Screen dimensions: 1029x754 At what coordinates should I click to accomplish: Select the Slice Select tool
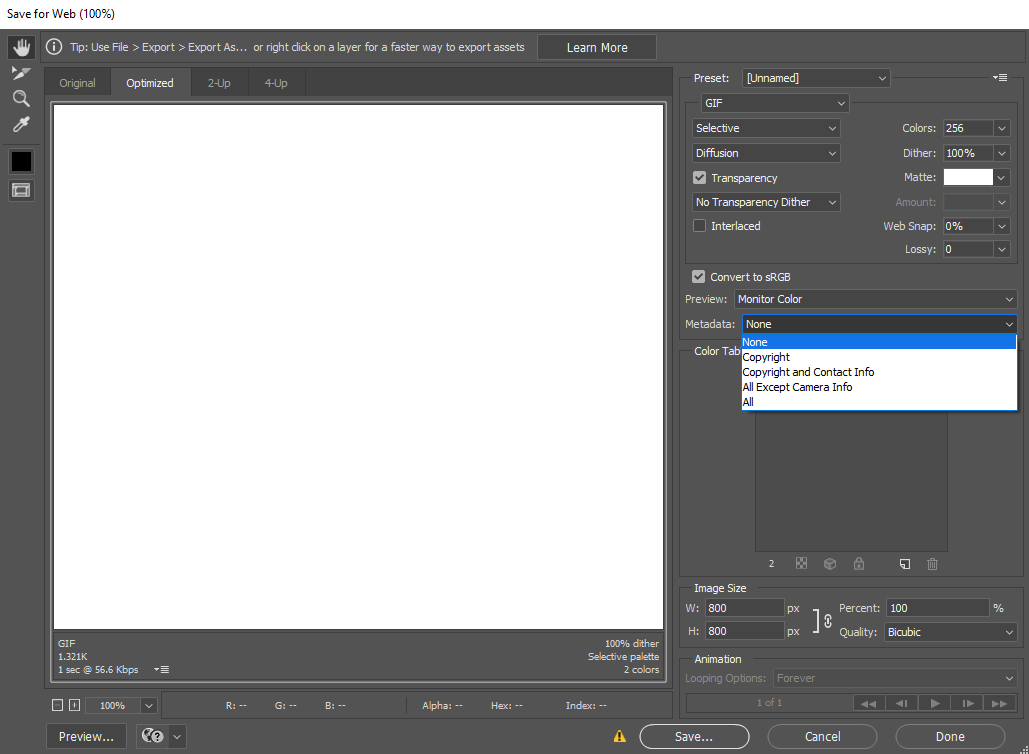[20, 72]
